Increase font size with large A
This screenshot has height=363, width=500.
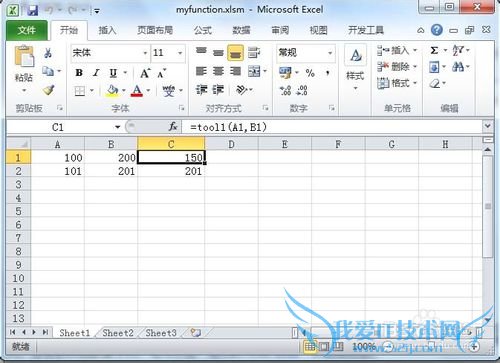pos(145,73)
